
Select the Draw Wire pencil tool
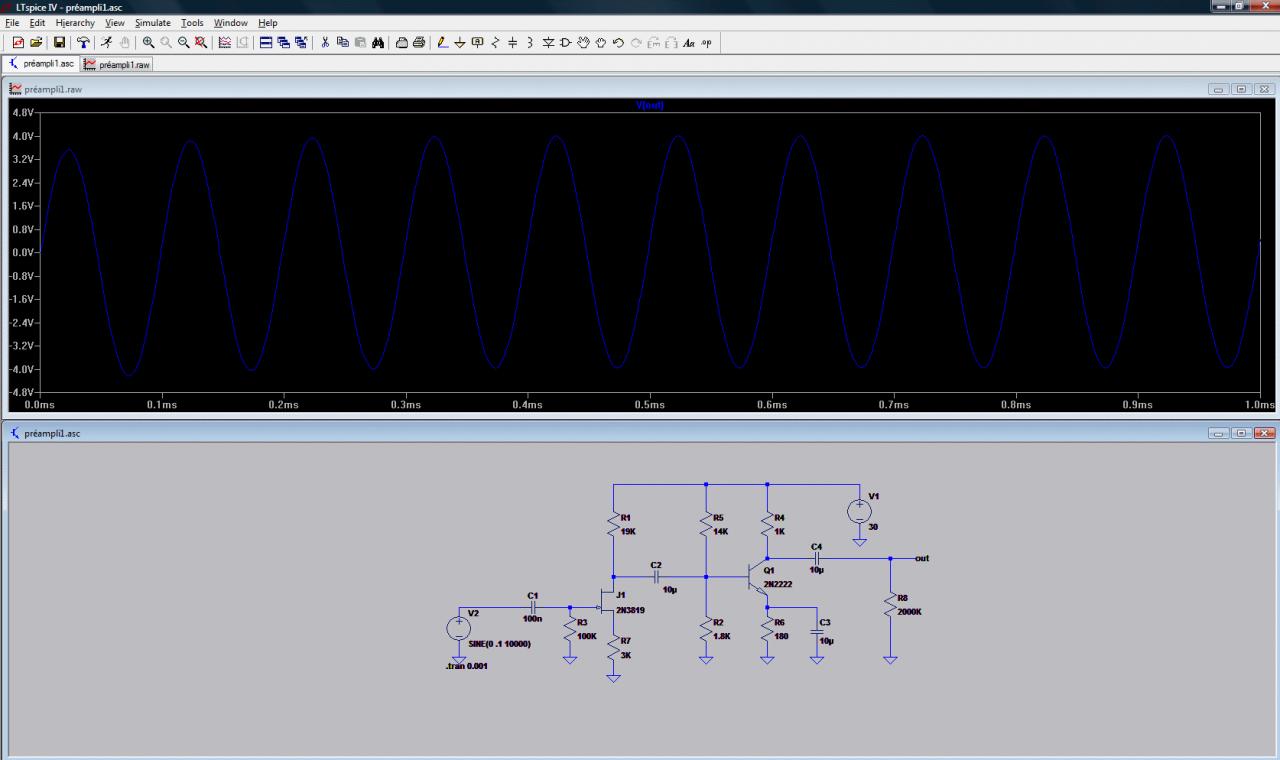coord(443,42)
